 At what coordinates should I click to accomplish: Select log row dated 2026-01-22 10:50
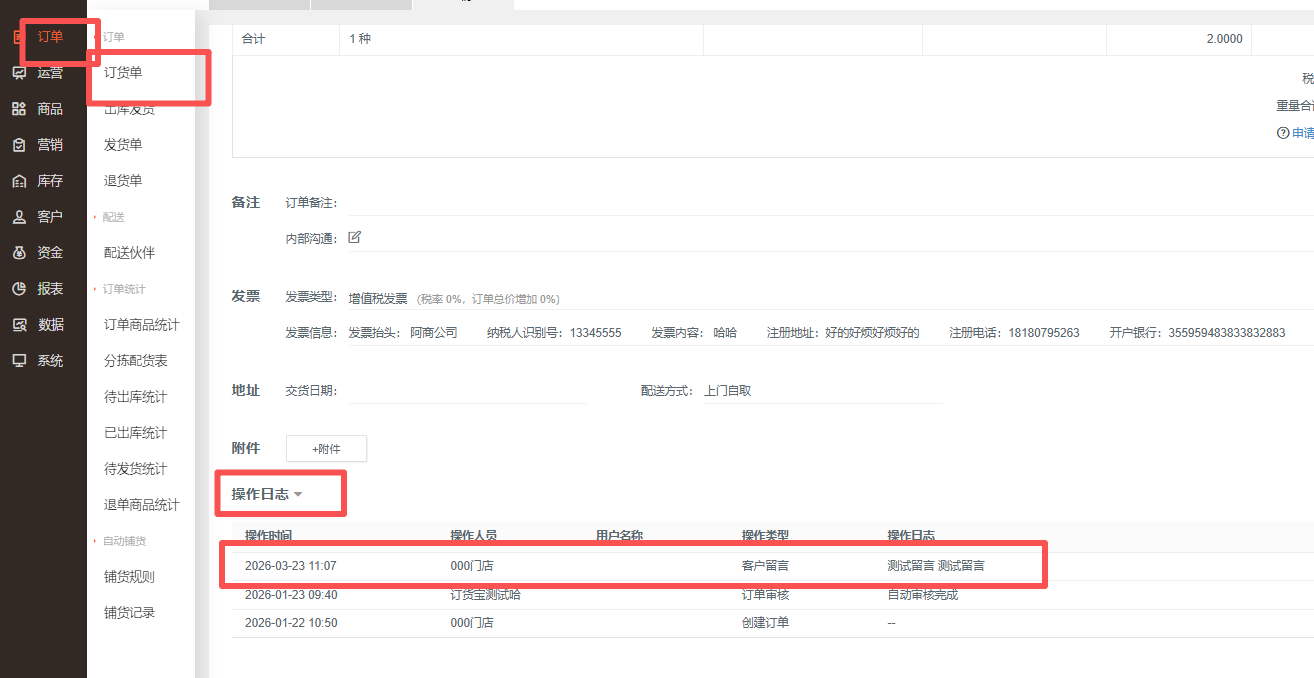pyautogui.click(x=773, y=623)
